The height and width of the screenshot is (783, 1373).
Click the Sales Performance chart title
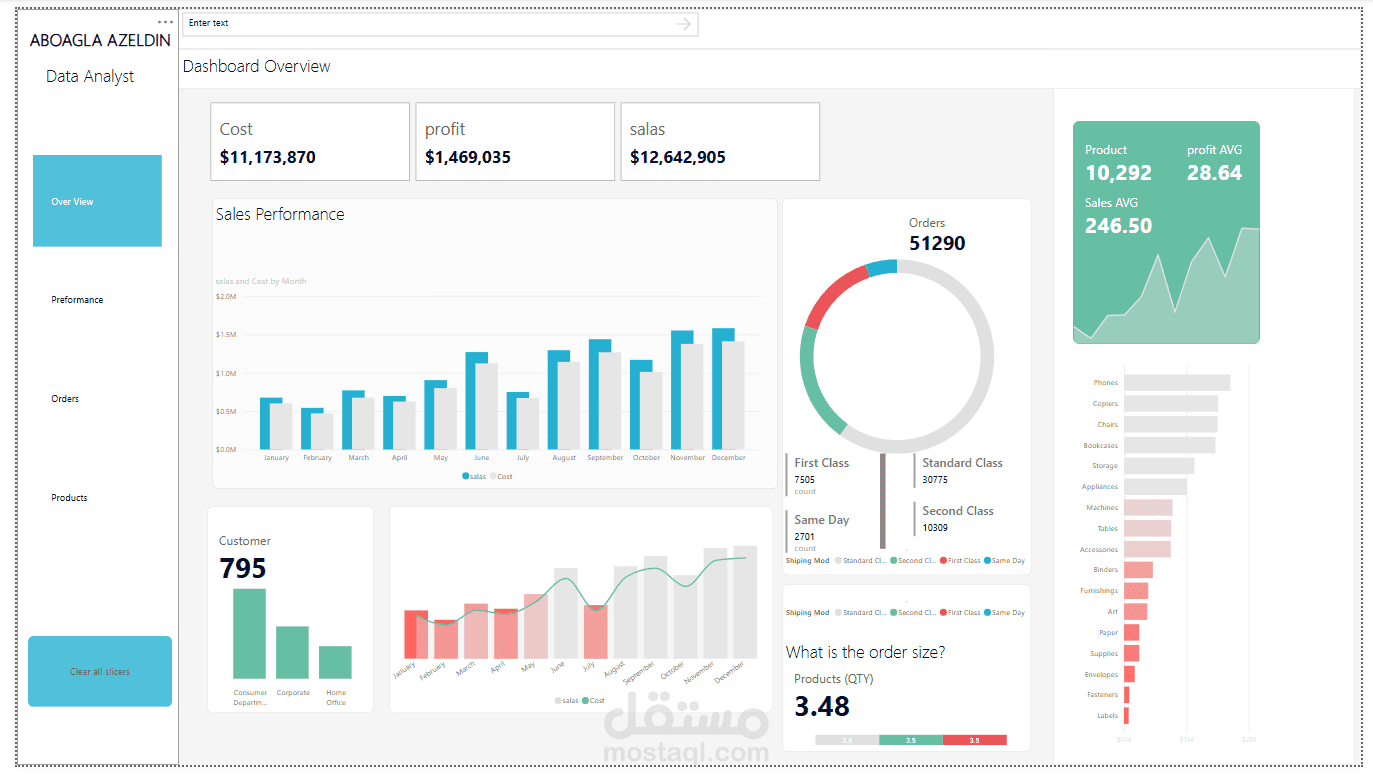(280, 214)
